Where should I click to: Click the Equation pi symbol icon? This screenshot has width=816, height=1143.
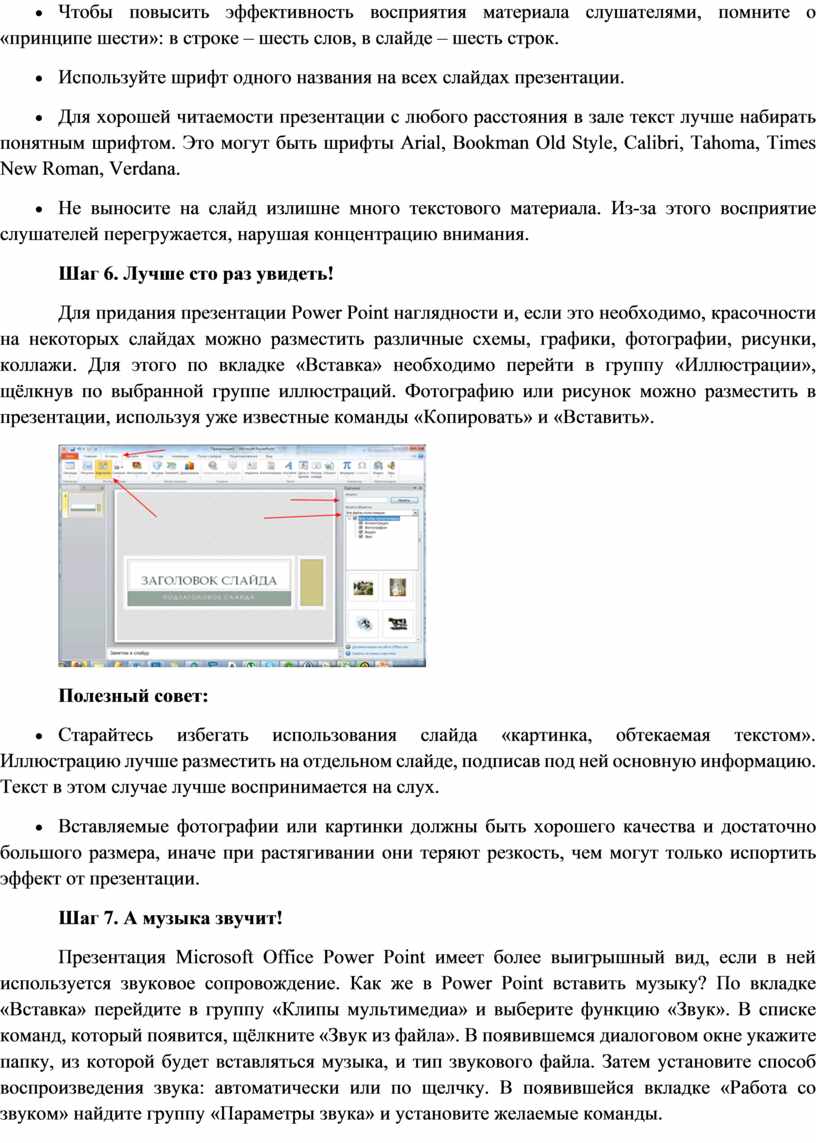pyautogui.click(x=346, y=466)
